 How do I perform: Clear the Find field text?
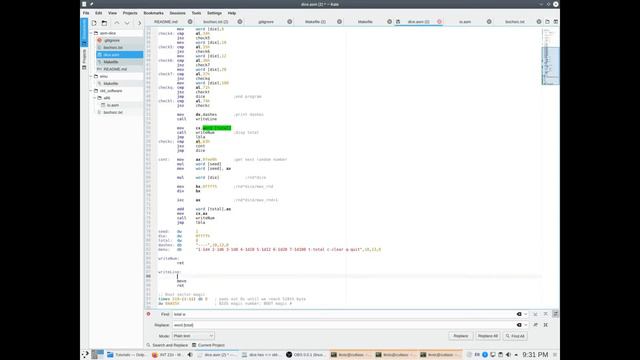point(519,314)
